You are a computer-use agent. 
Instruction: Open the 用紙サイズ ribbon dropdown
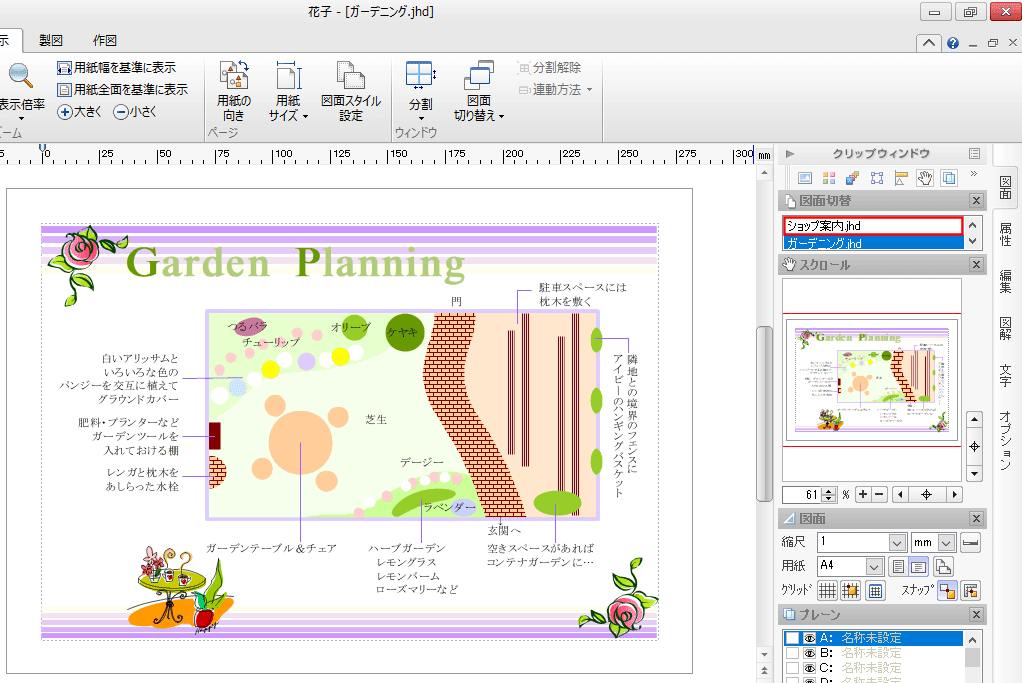pyautogui.click(x=287, y=91)
